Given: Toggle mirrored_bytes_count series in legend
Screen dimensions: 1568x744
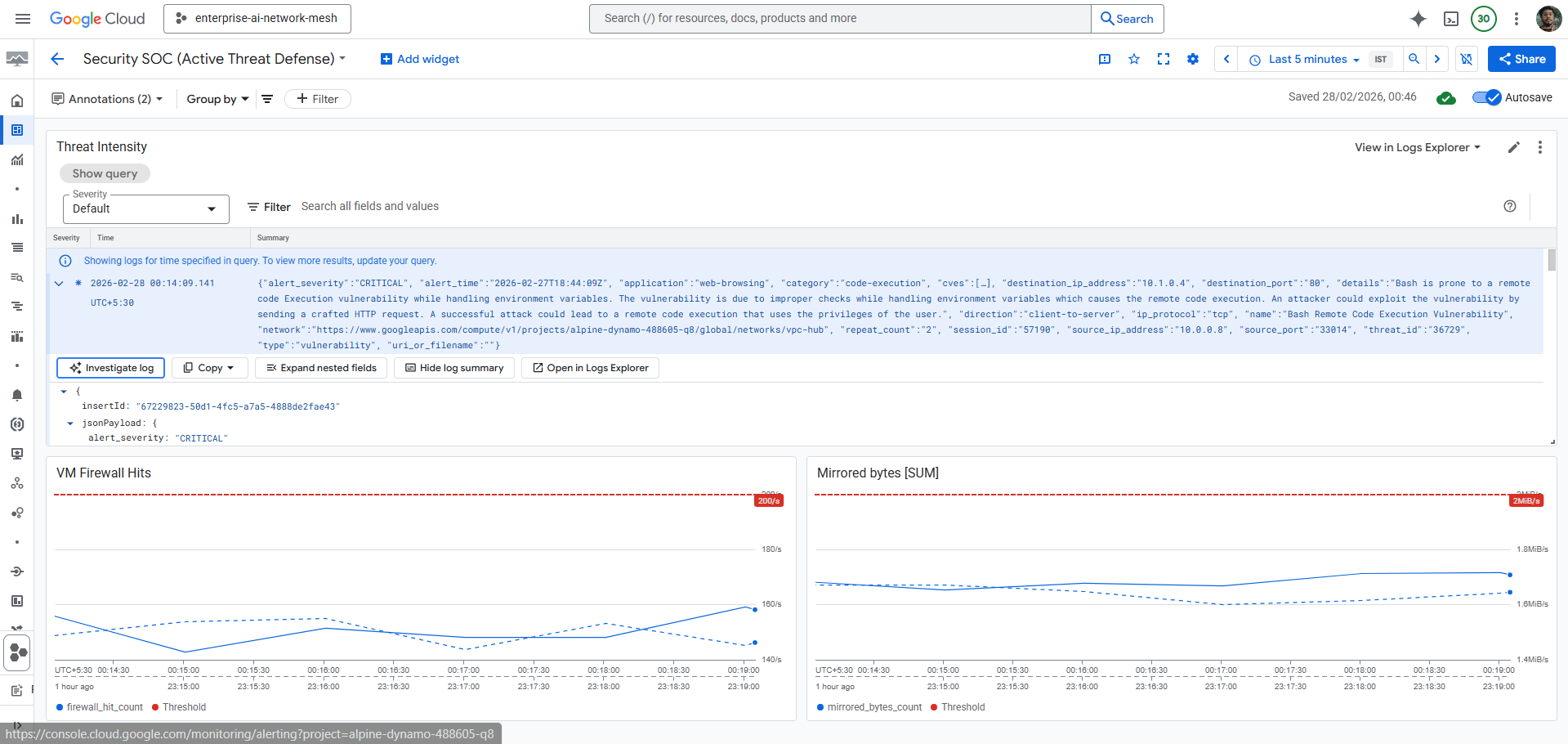Looking at the screenshot, I should click(x=869, y=707).
